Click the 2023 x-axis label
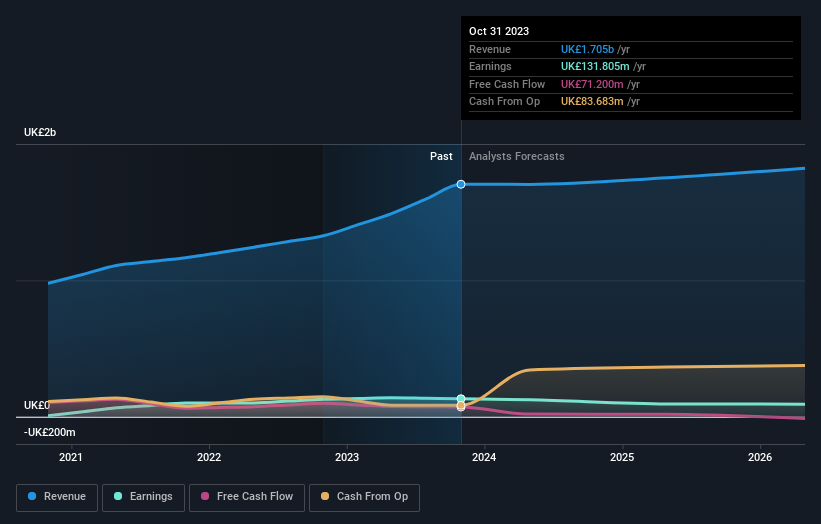Screen dimensions: 821x524 pyautogui.click(x=347, y=457)
